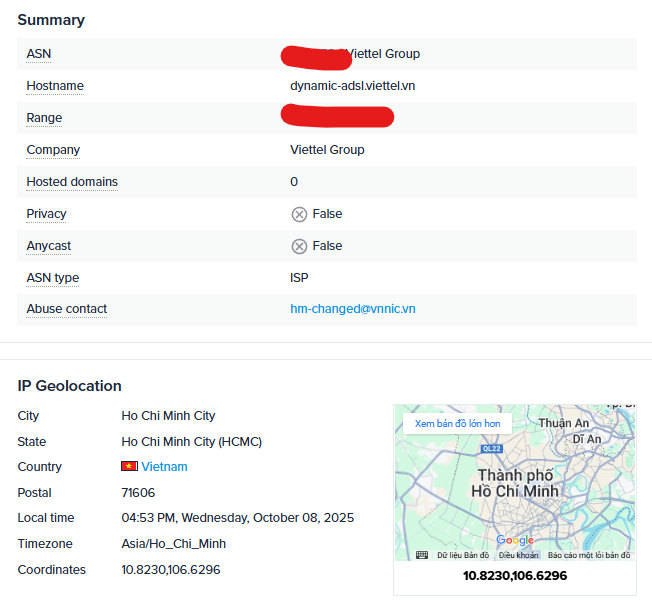
Task: Click 'Dữ liệu Bản đồ' map data button
Action: coord(463,555)
